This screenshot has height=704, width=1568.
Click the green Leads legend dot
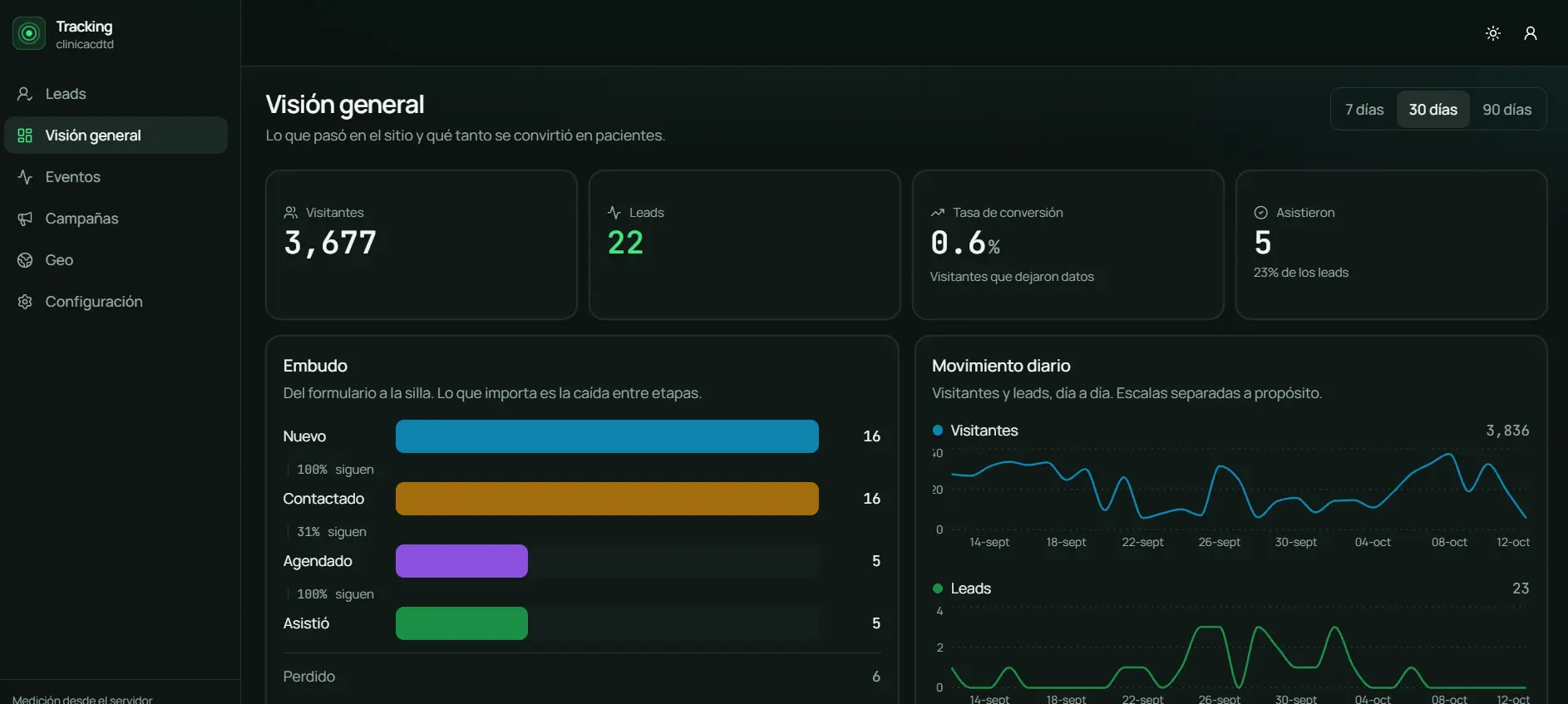pos(938,588)
